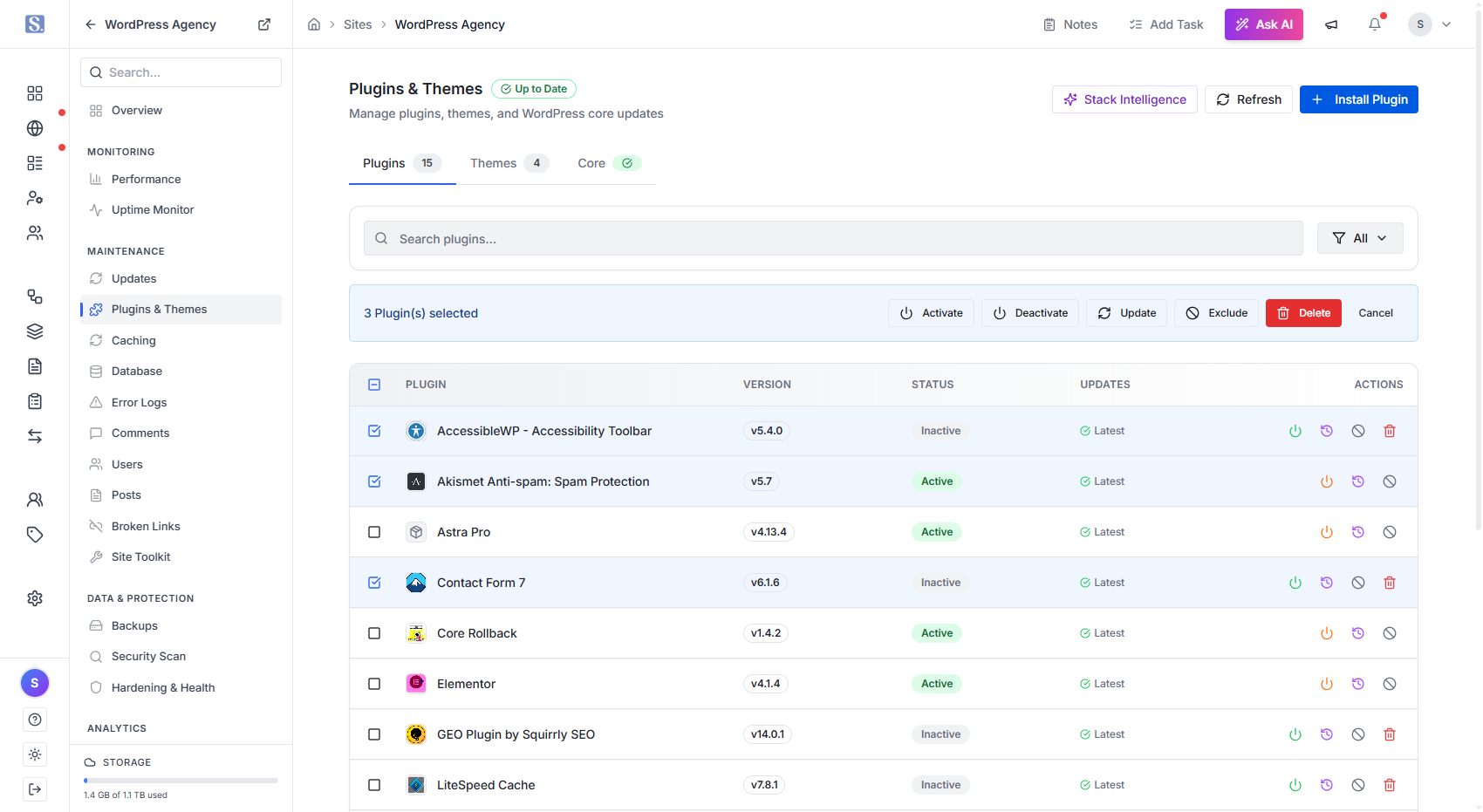Click the bulk Deactivate button
This screenshot has width=1483, height=812.
click(1030, 313)
